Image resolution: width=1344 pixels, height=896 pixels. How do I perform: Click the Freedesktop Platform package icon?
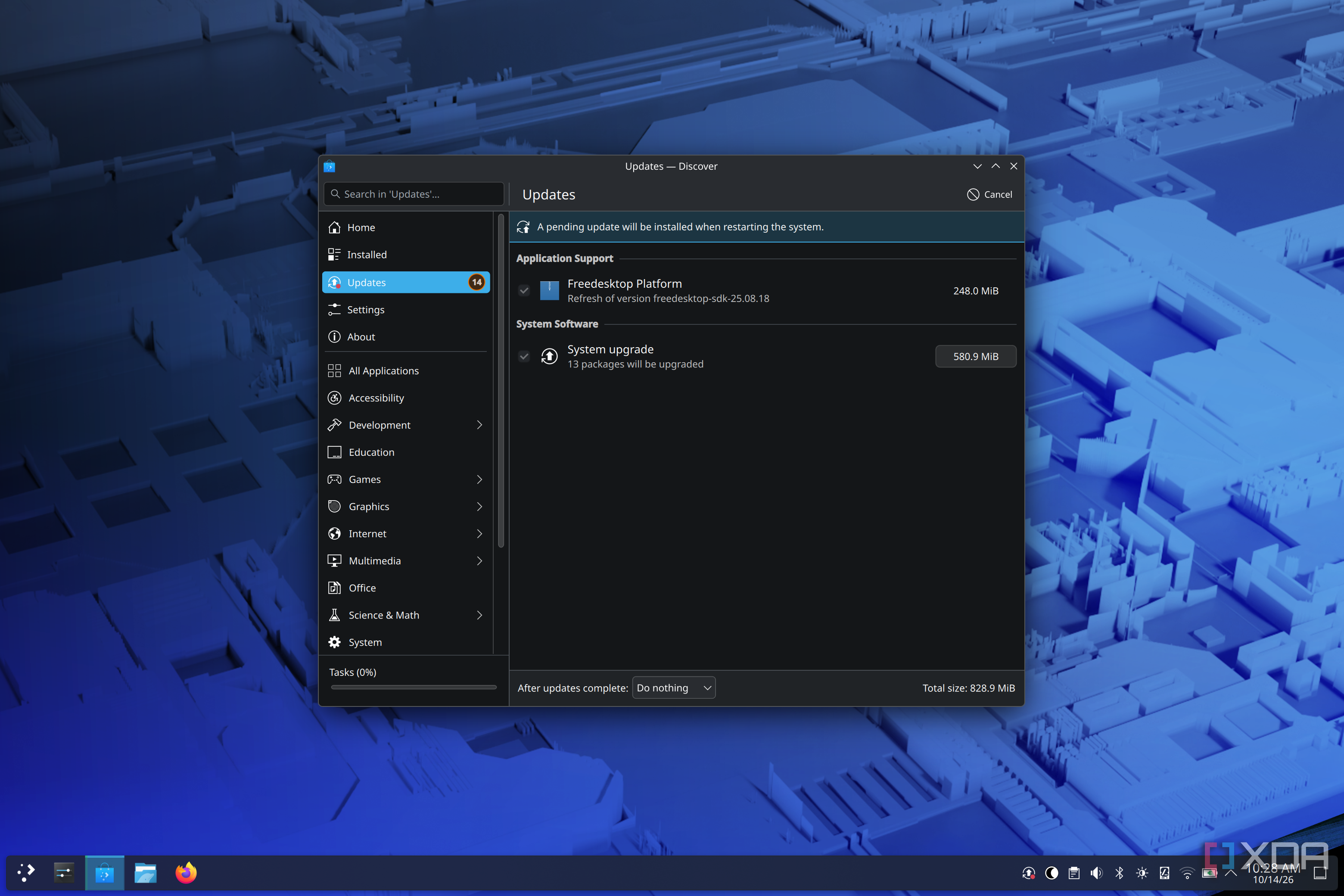[549, 290]
